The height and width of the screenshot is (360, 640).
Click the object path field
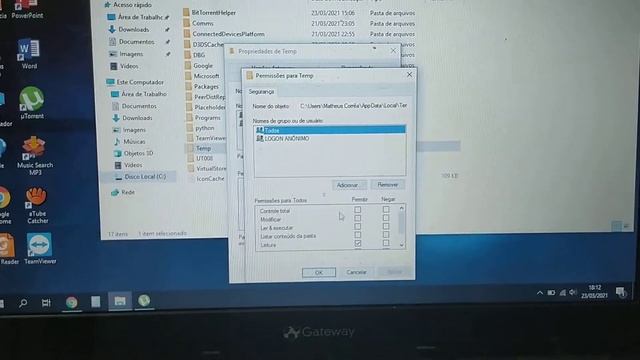(x=353, y=106)
